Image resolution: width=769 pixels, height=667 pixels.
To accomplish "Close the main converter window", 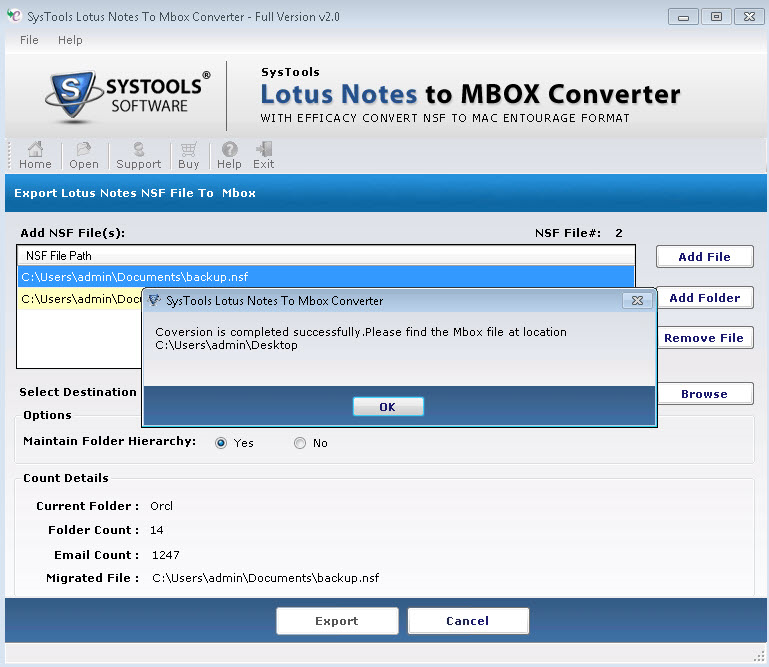I will point(749,17).
